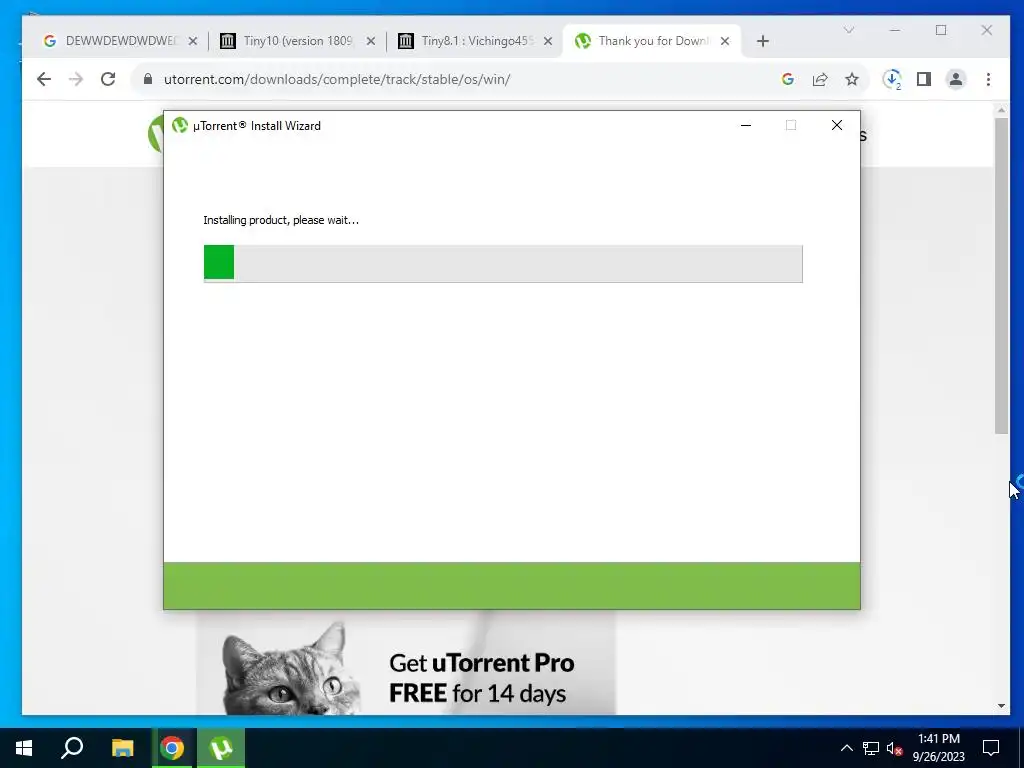Open the Windows notification center
Viewport: 1024px width, 768px height.
pyautogui.click(x=991, y=748)
